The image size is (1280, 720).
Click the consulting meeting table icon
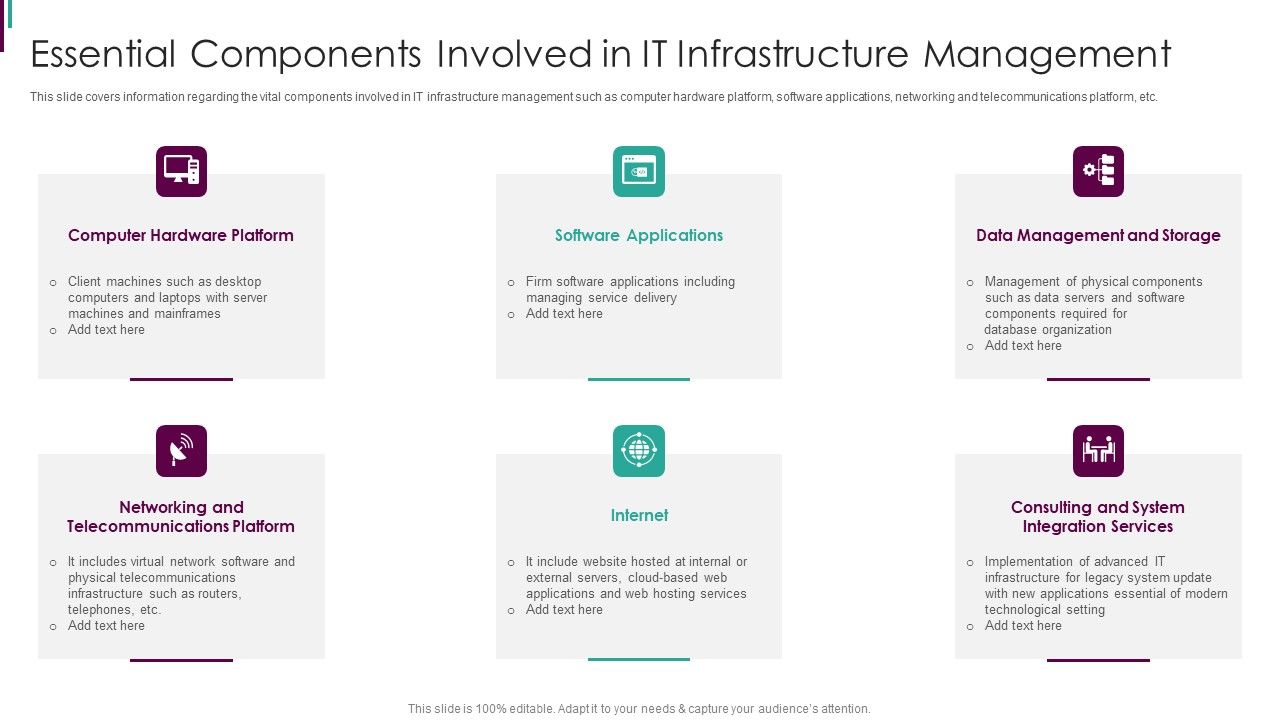point(1098,451)
